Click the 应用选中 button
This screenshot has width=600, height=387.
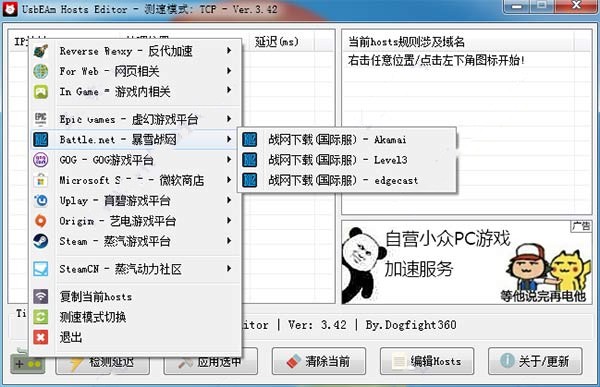click(x=210, y=361)
